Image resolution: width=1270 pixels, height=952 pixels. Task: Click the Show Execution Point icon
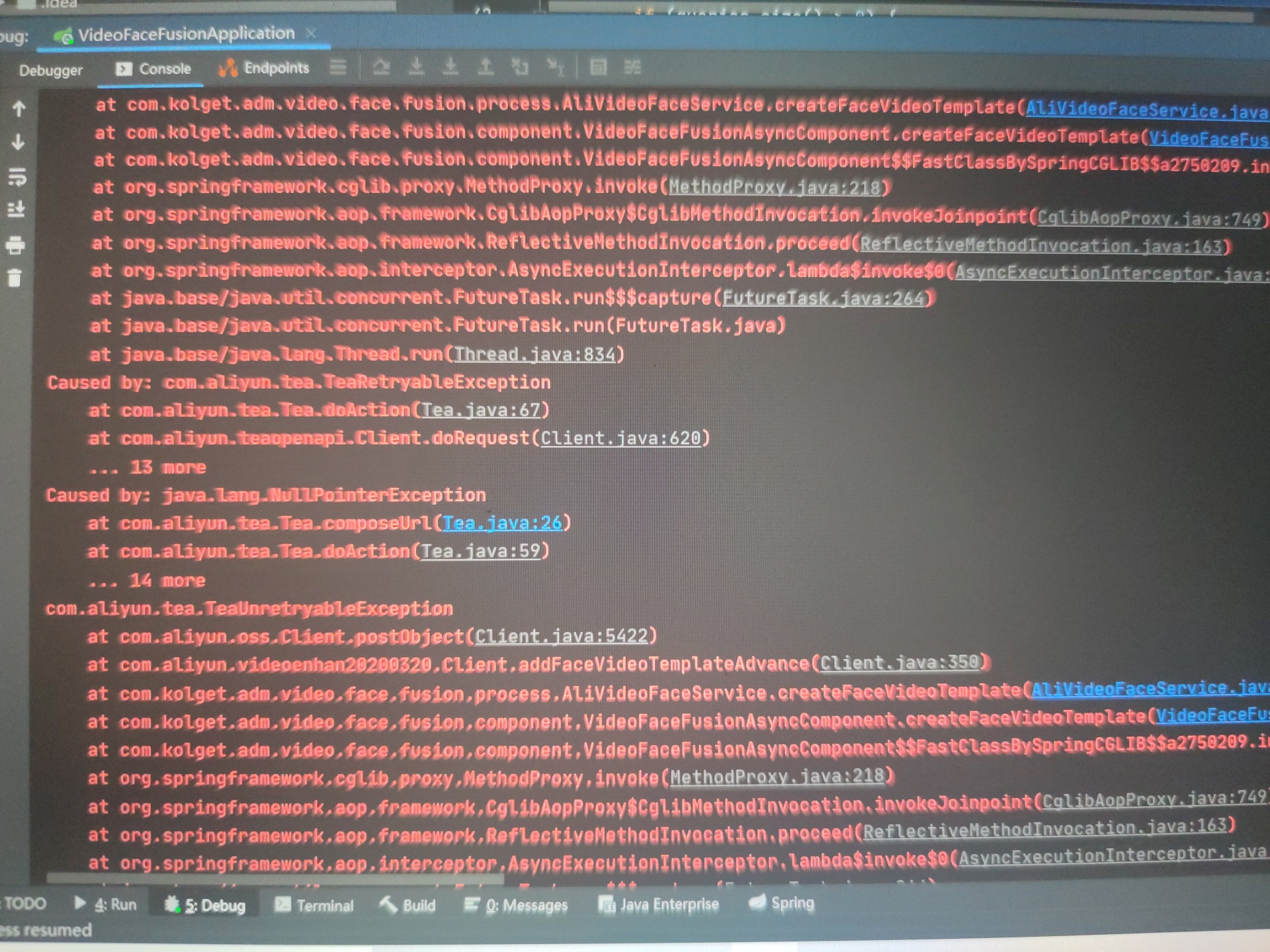(338, 67)
